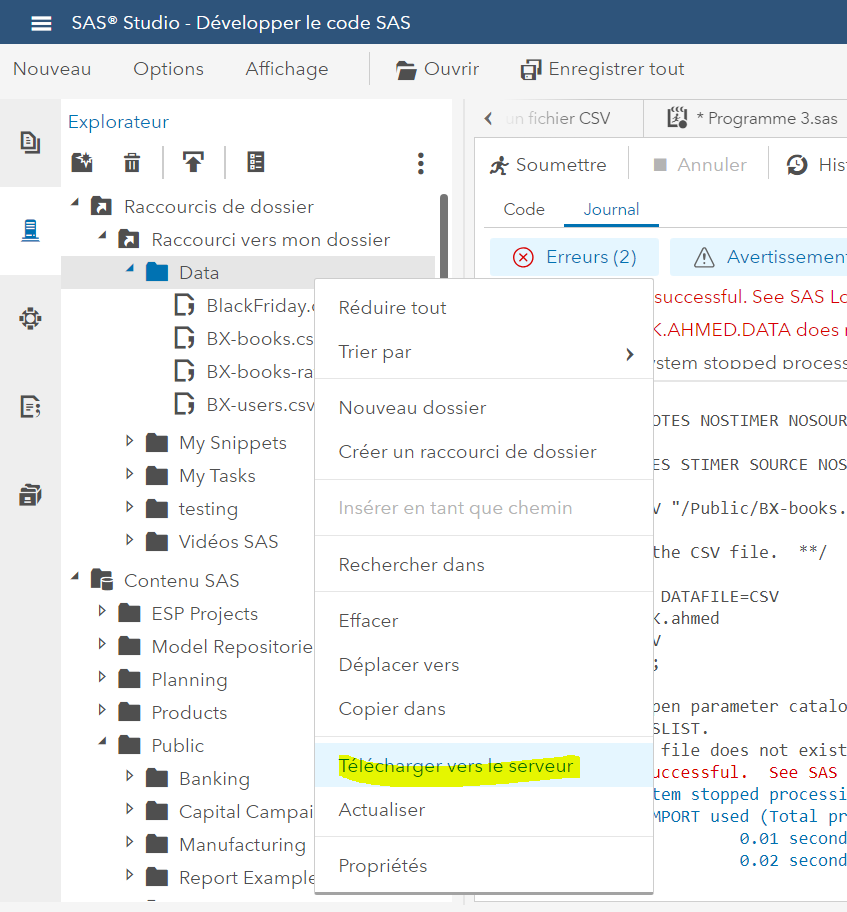Click the open files sidebar icon
Screen dimensions: 847x912
coord(30,142)
